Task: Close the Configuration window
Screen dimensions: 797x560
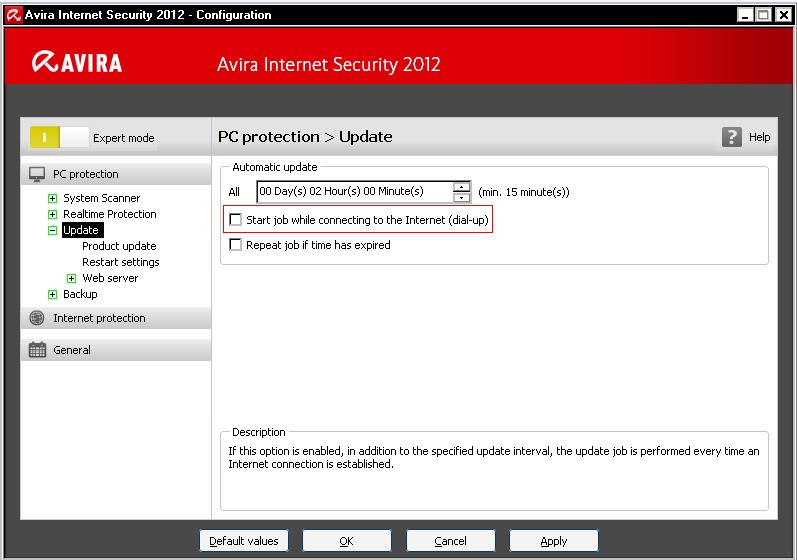Action: click(x=783, y=15)
